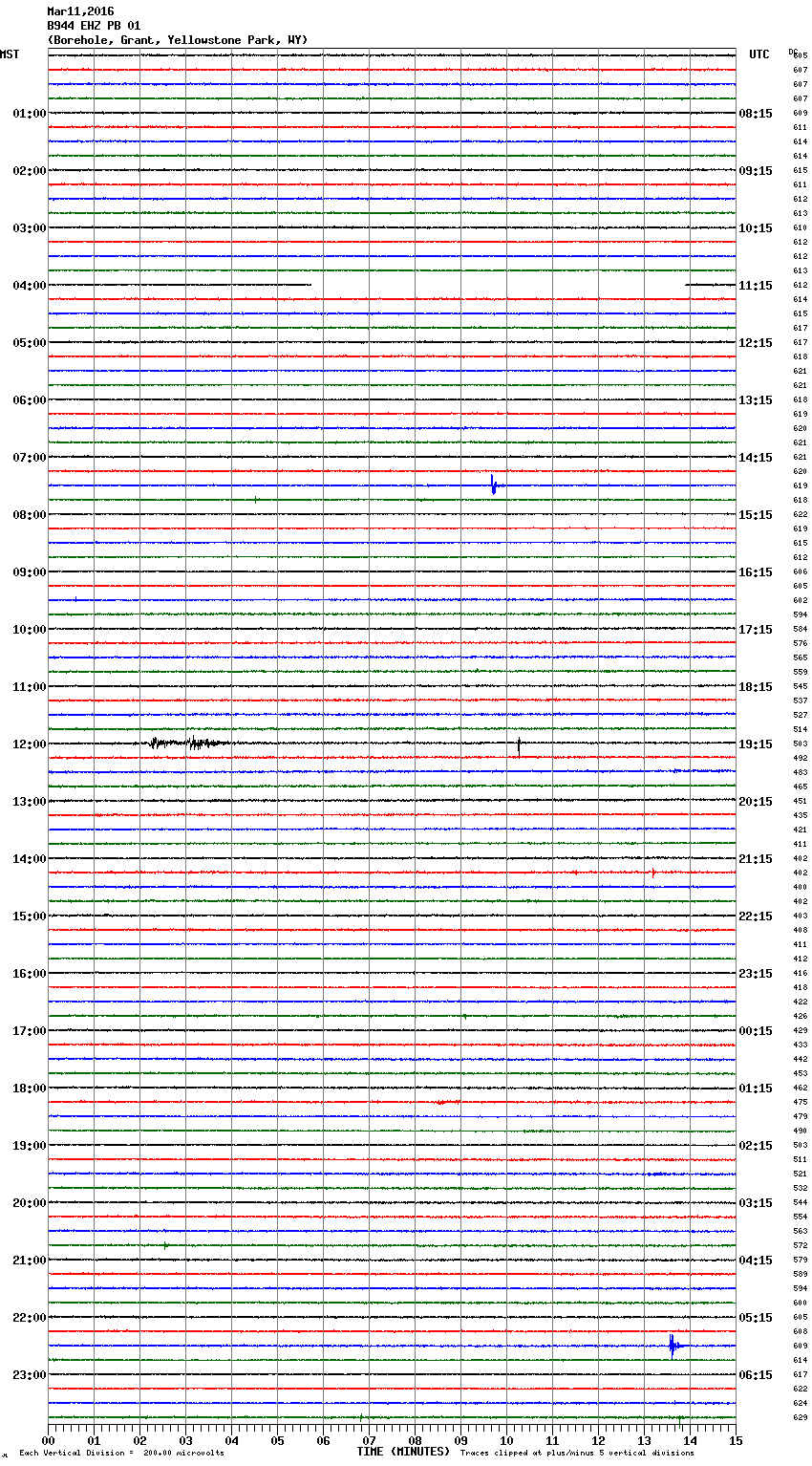Click the right-margin value 629

pos(800,1418)
